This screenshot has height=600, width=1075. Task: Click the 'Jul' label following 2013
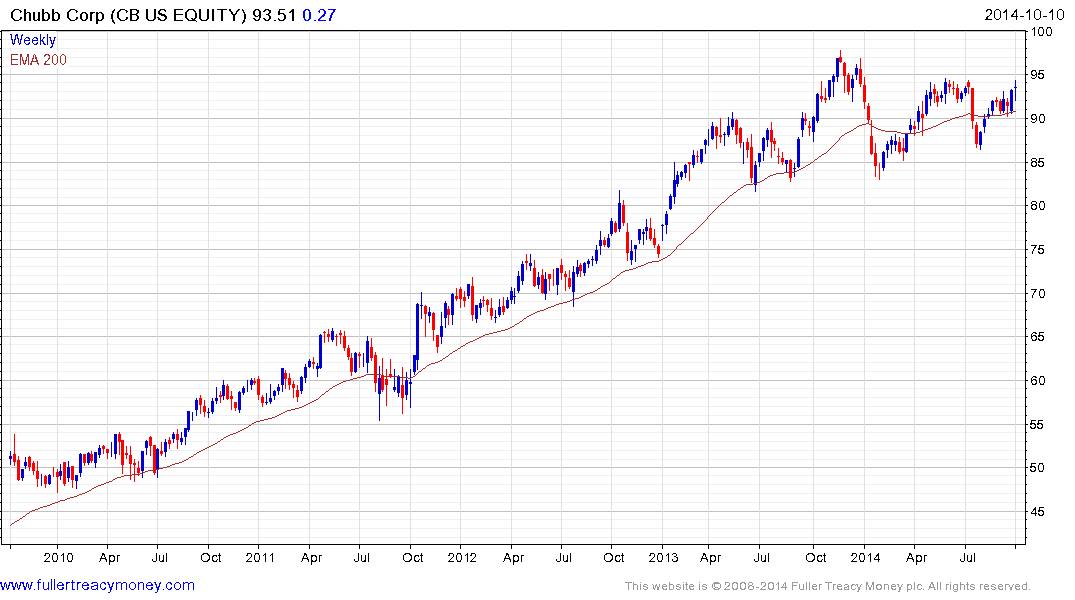pos(761,557)
